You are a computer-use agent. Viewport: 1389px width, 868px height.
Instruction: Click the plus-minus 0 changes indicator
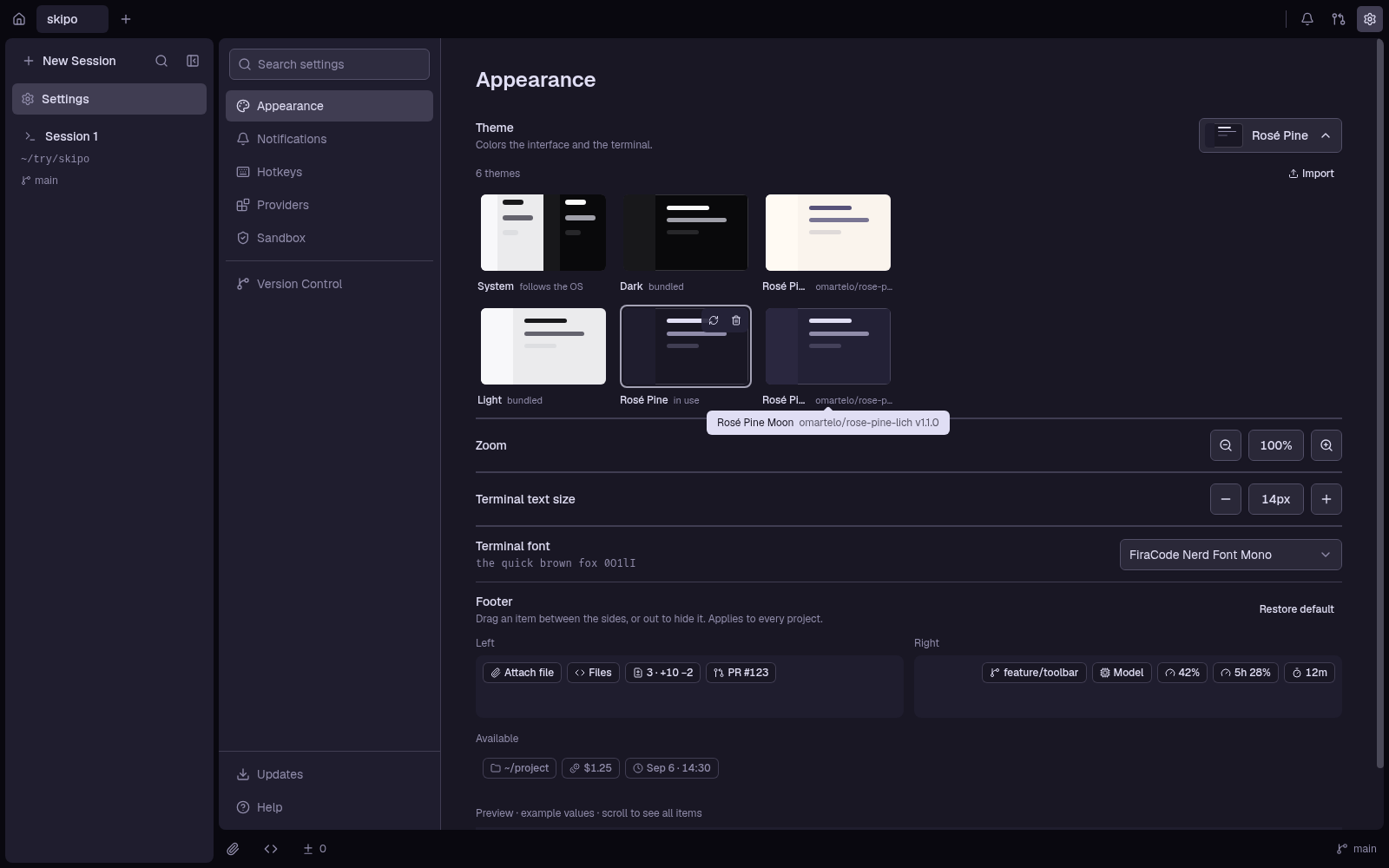[314, 849]
